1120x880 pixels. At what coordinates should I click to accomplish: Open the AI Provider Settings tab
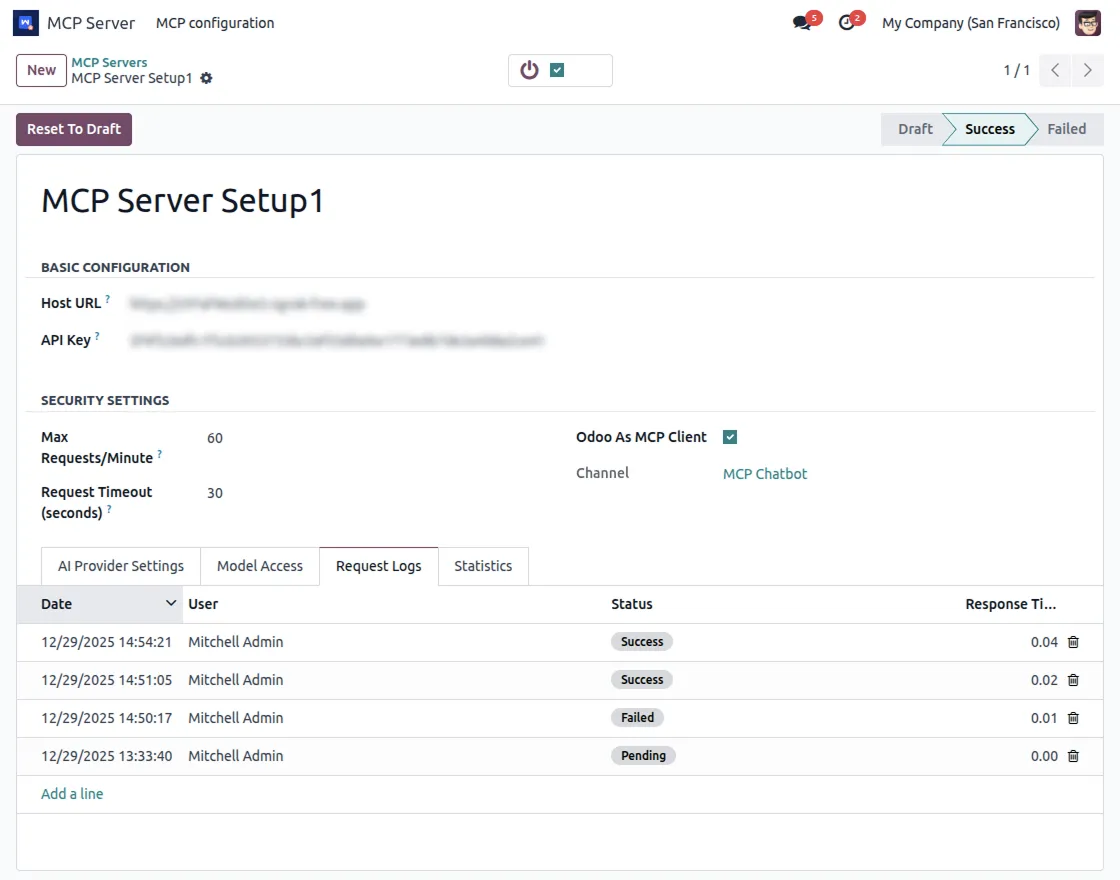pyautogui.click(x=120, y=566)
